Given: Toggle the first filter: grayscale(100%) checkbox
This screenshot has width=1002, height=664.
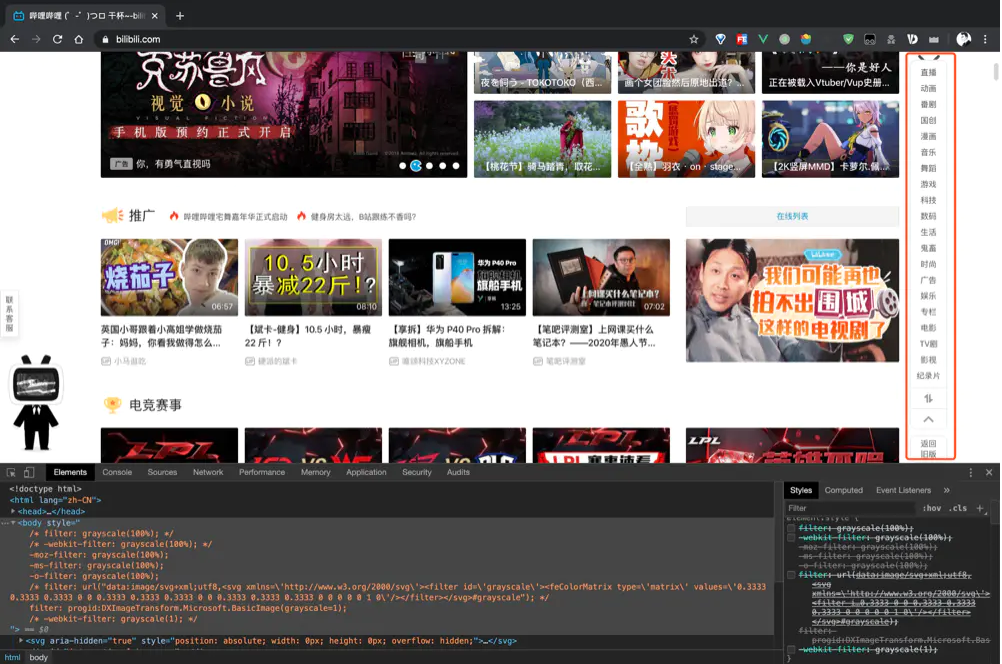Looking at the screenshot, I should point(791,529).
